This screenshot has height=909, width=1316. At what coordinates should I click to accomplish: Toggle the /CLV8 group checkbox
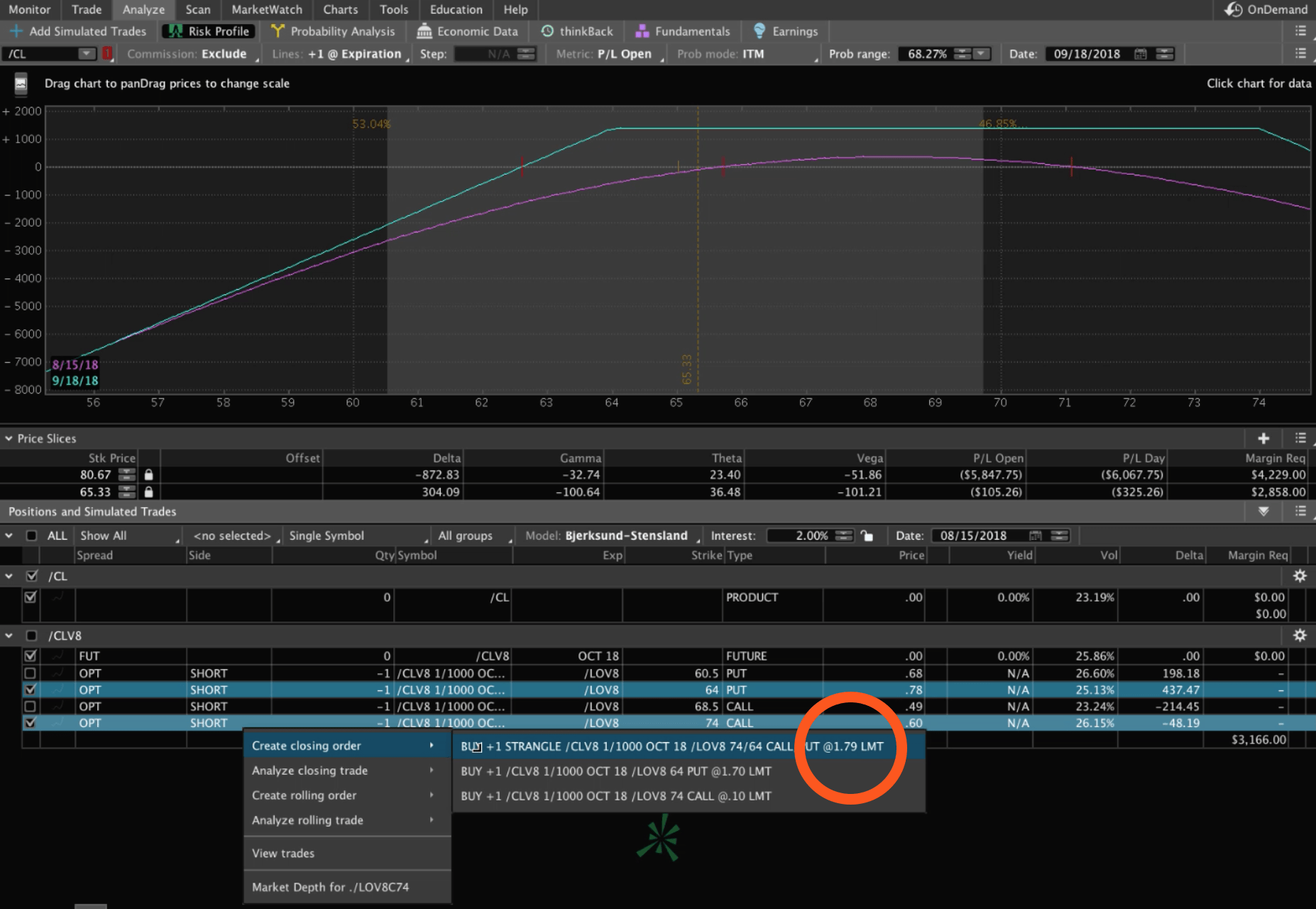click(31, 636)
